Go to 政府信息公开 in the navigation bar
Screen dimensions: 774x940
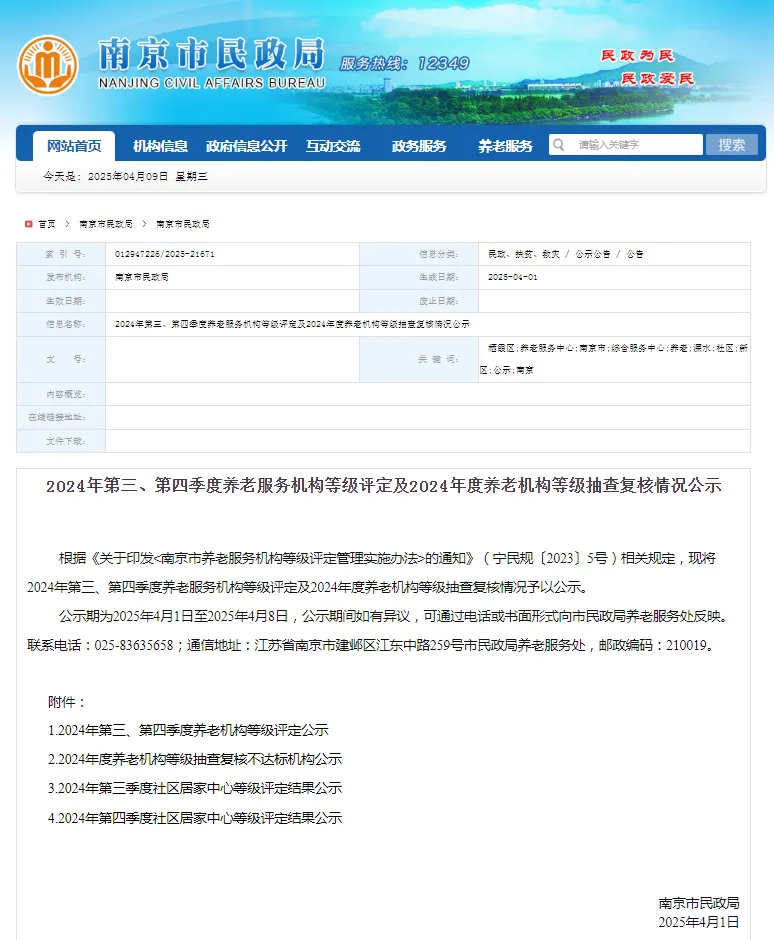pos(246,146)
